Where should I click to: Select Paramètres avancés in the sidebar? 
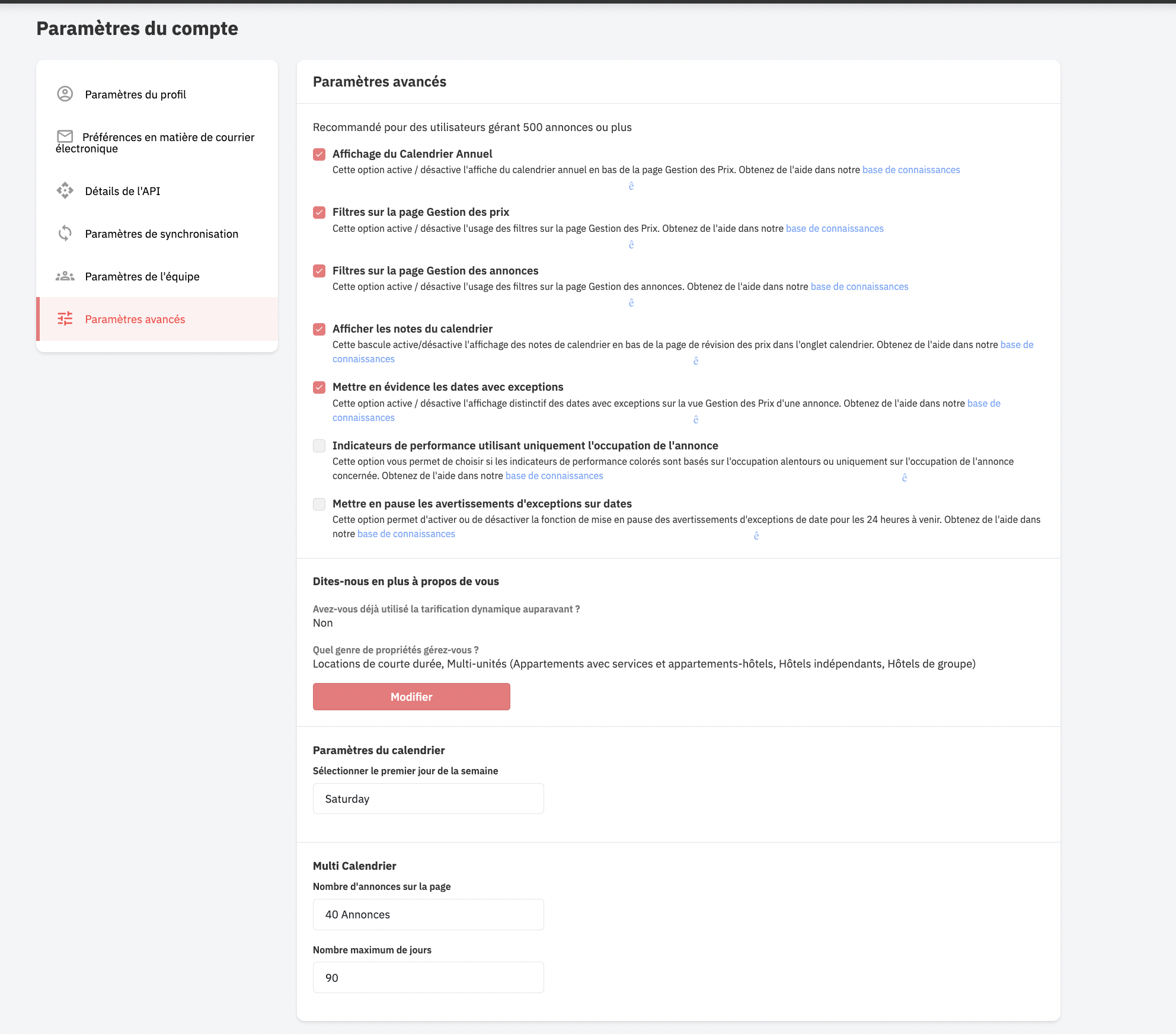[x=157, y=319]
